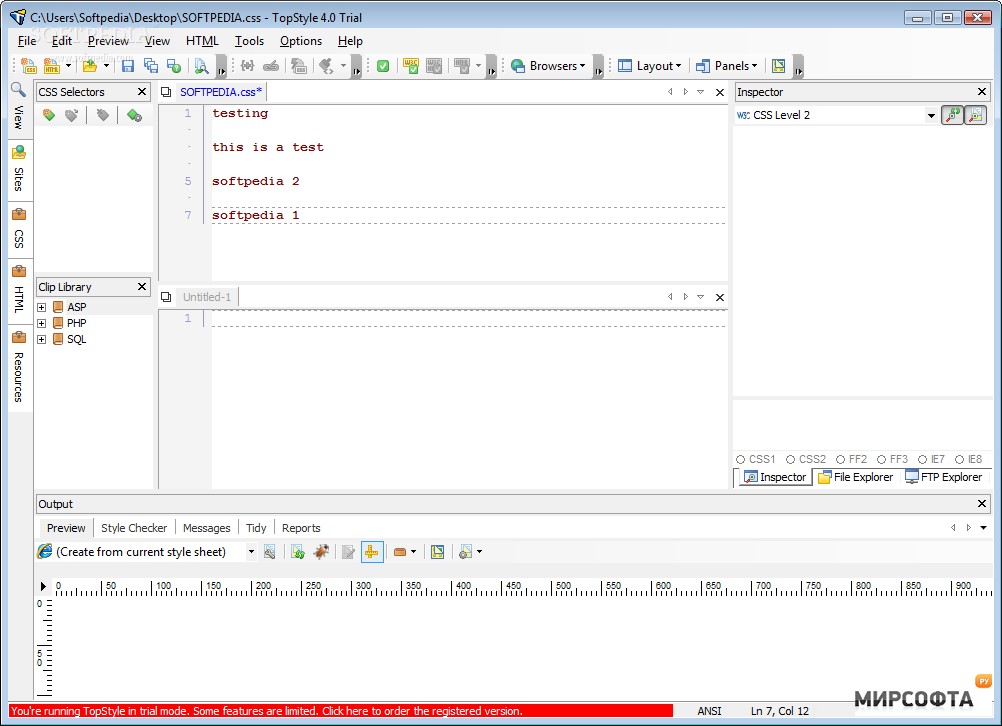
Task: Select the CSS2 radio button
Action: point(790,460)
